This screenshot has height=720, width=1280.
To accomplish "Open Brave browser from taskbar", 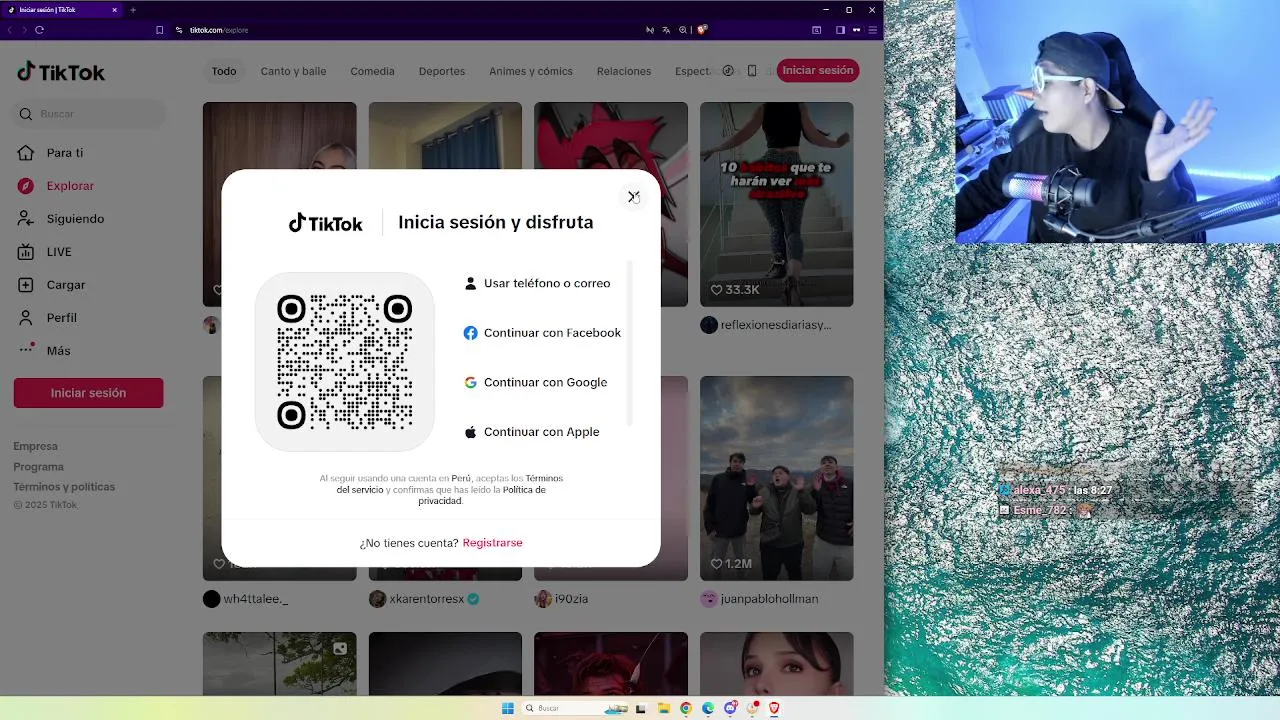I will point(774,708).
